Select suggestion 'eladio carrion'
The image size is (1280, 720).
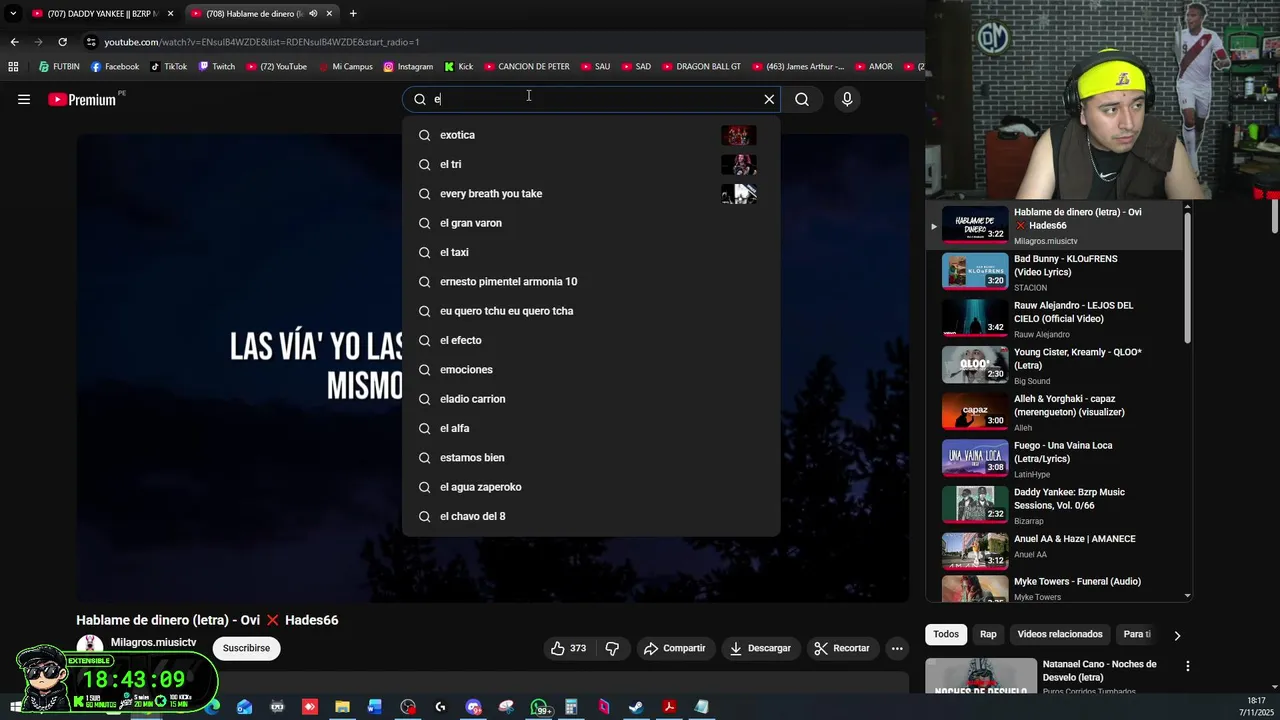click(x=591, y=399)
